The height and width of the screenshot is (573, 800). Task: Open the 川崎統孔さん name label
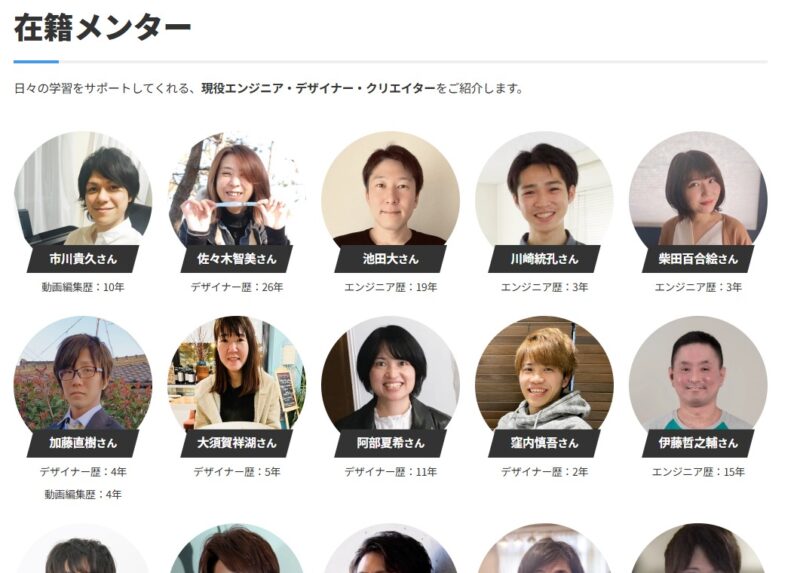544,259
